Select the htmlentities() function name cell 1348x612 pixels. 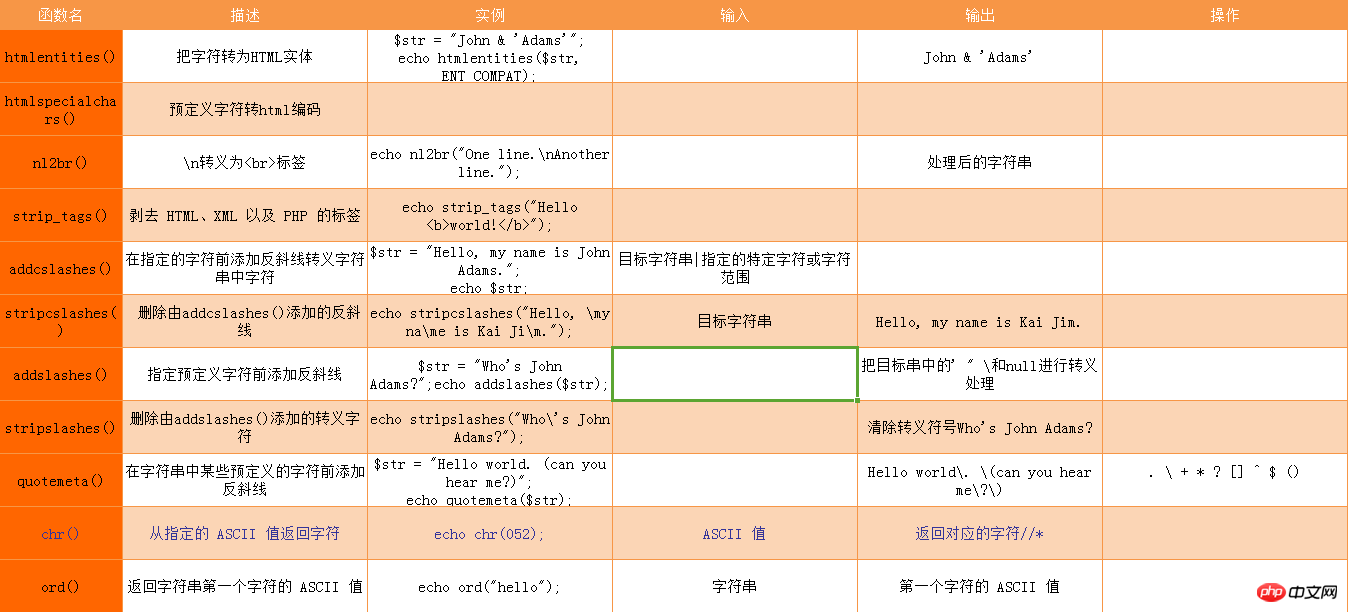click(61, 57)
